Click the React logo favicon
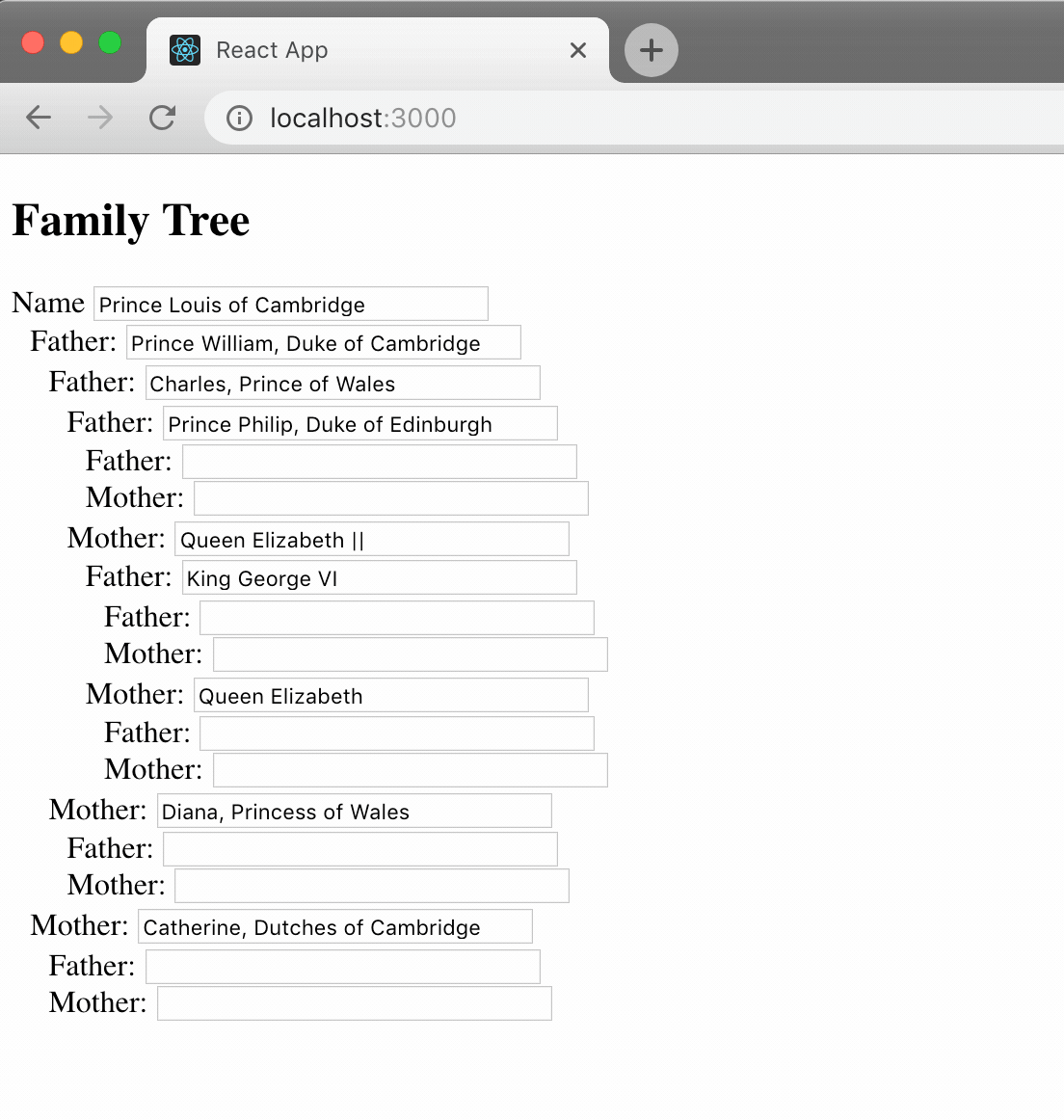The height and width of the screenshot is (1120, 1064). [x=185, y=49]
